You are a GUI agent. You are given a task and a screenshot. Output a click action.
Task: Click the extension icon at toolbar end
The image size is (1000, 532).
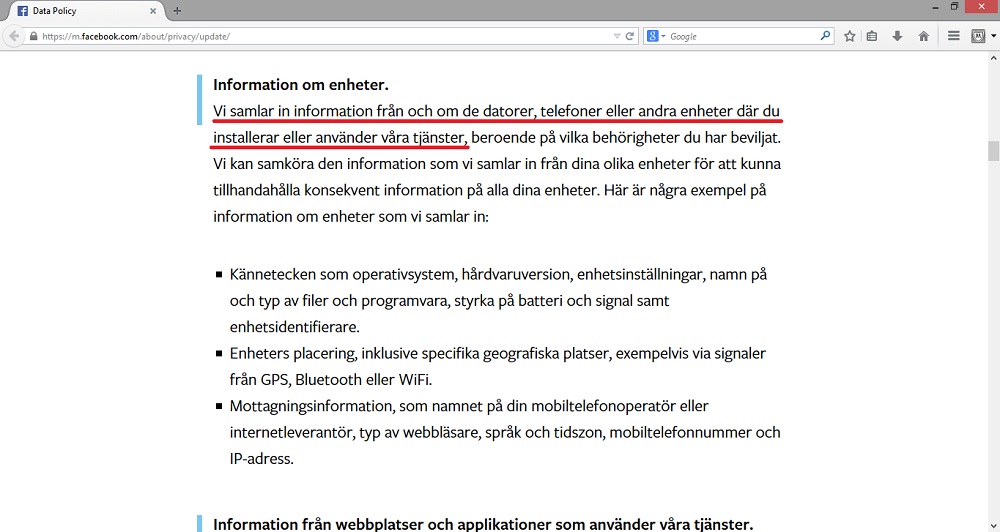coord(977,36)
